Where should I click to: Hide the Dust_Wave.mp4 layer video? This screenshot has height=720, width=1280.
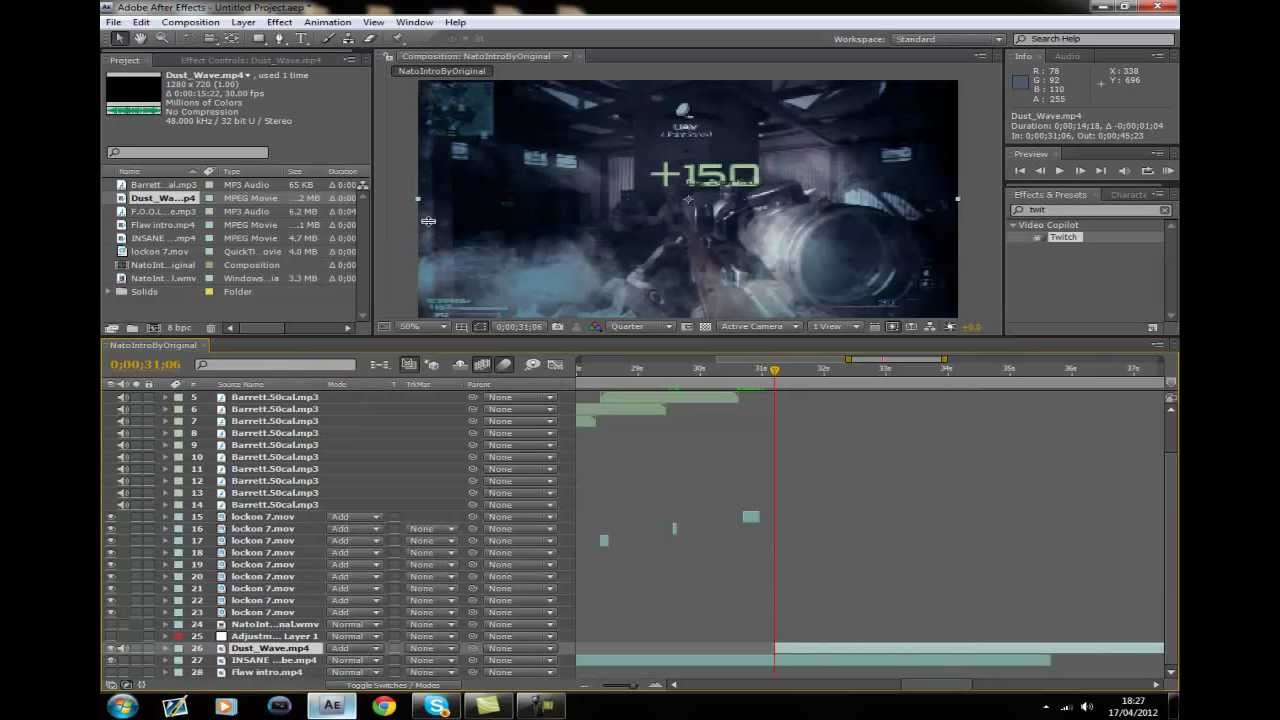coord(111,649)
